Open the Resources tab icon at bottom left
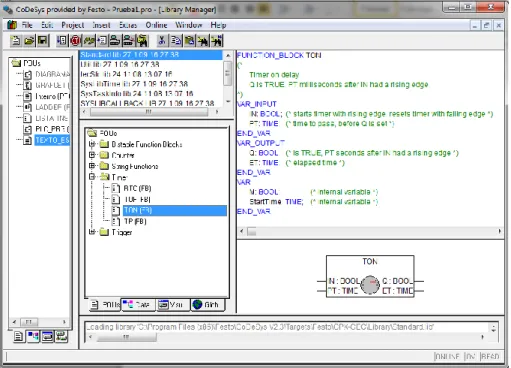The width and height of the screenshot is (511, 368). [x=61, y=336]
